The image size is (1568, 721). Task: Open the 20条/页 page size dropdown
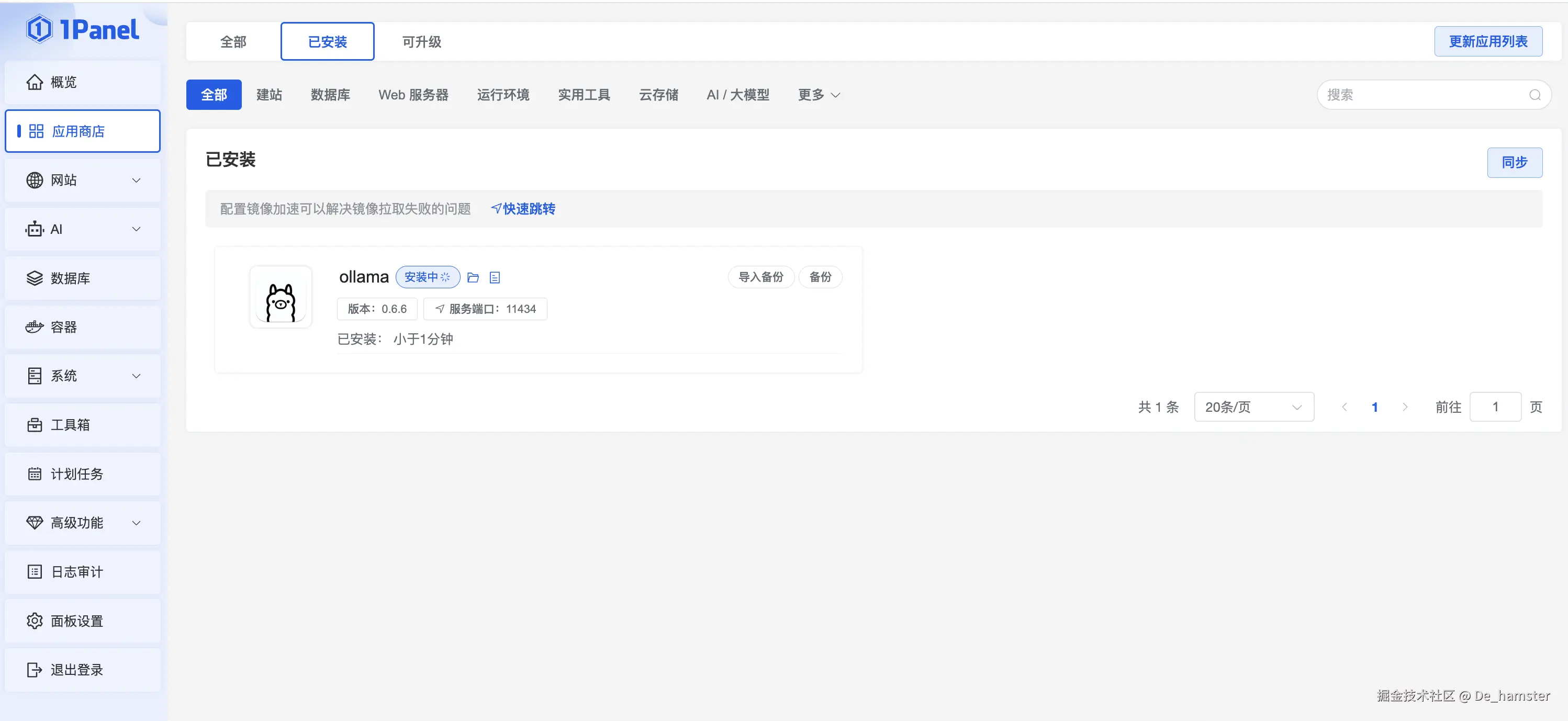[x=1253, y=407]
